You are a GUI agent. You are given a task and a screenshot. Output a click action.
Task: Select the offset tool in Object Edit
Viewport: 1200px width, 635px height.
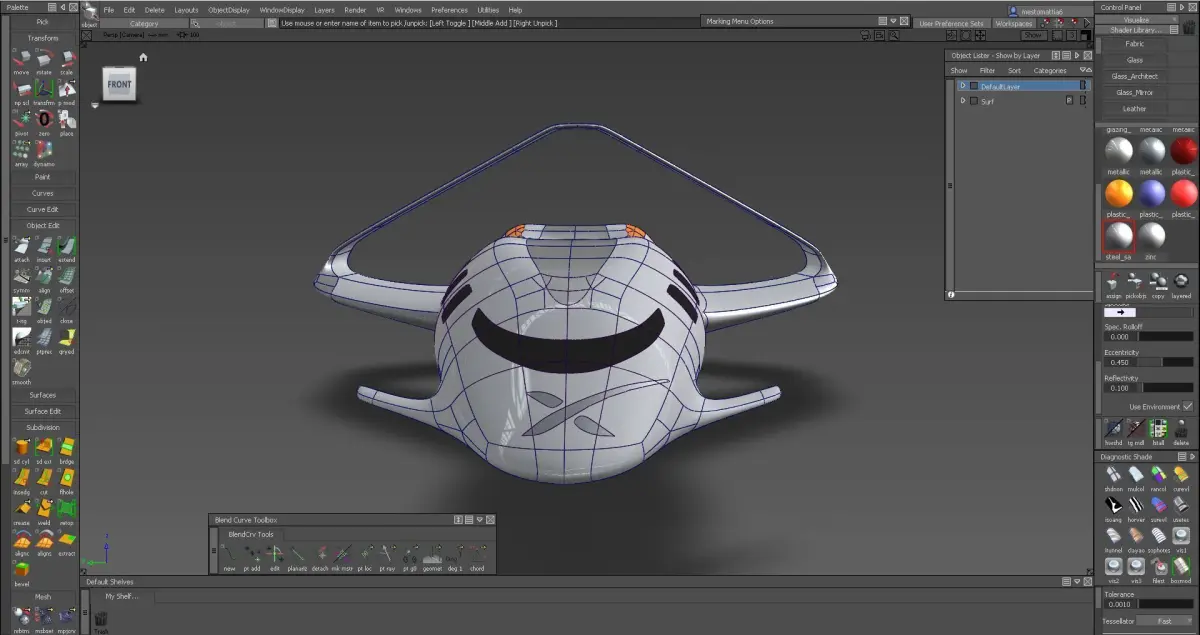click(66, 278)
